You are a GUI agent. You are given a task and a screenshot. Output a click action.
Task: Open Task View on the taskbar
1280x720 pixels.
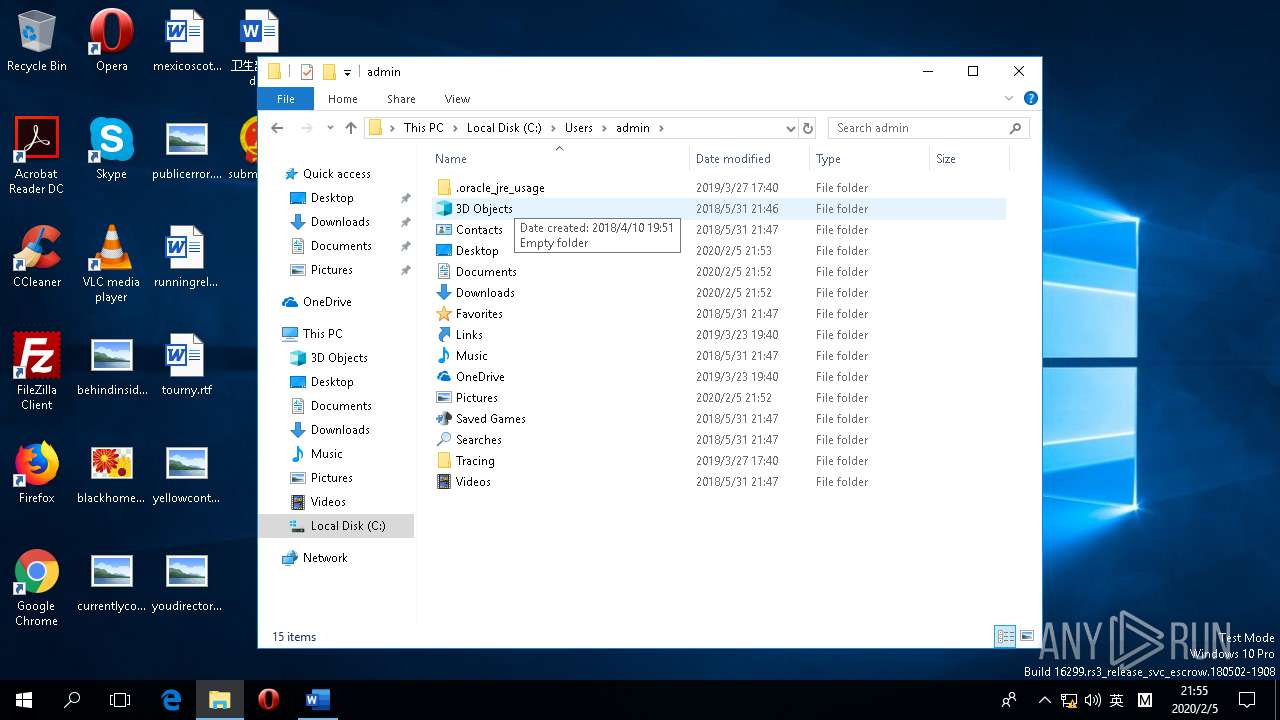[120, 700]
